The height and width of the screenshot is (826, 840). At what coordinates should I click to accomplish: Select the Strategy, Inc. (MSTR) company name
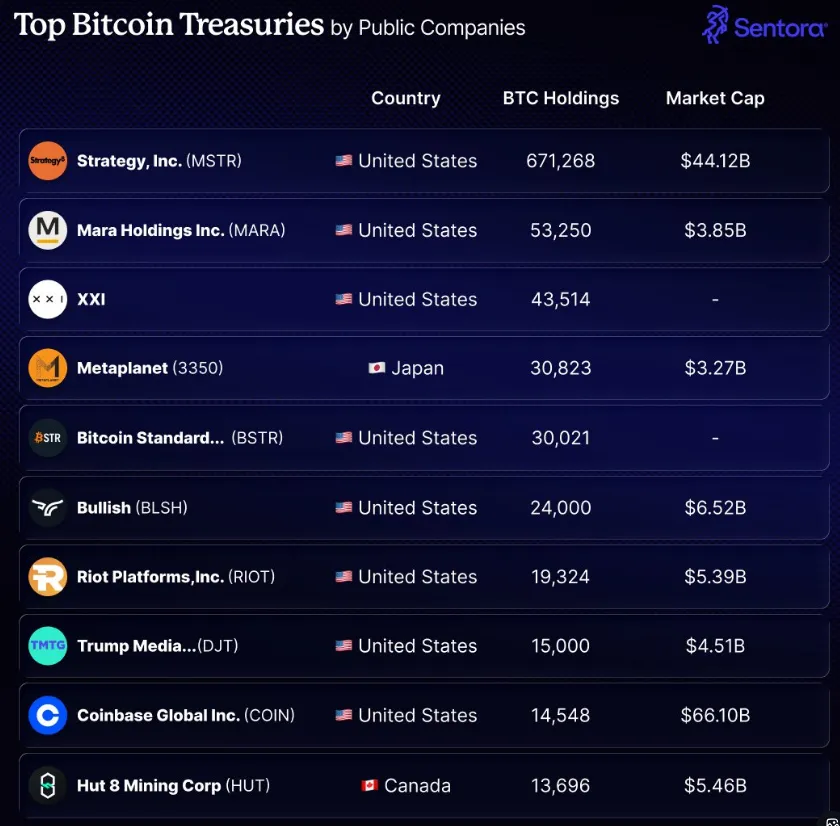pyautogui.click(x=159, y=161)
